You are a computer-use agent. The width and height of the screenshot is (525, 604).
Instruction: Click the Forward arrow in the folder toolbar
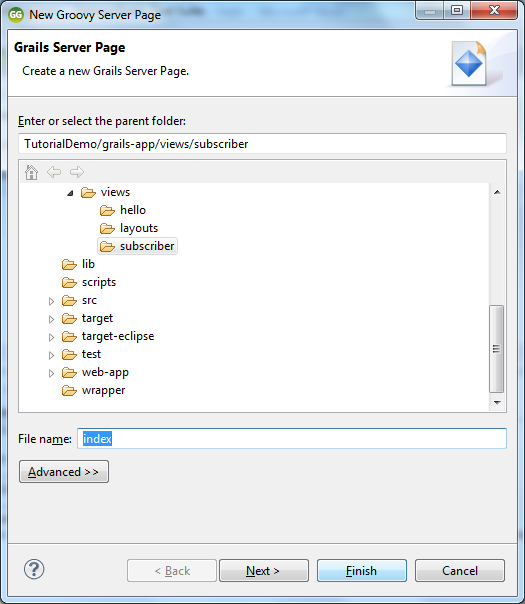[77, 172]
